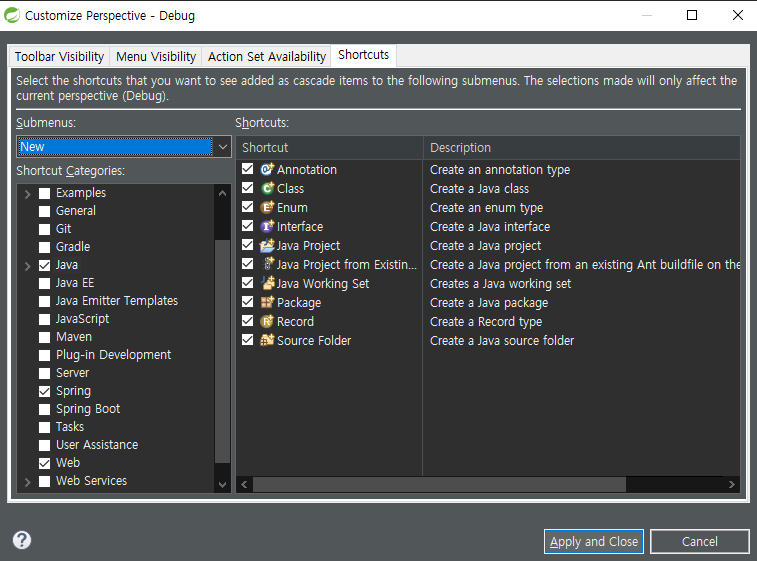Viewport: 757px width, 561px height.
Task: Uncheck the Interface shortcut checkbox
Action: click(x=248, y=226)
